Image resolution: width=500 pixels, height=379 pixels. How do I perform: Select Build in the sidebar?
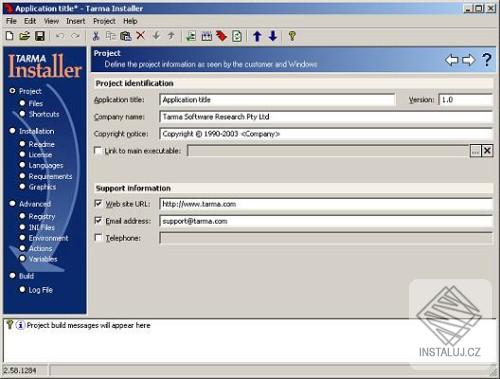pyautogui.click(x=26, y=276)
